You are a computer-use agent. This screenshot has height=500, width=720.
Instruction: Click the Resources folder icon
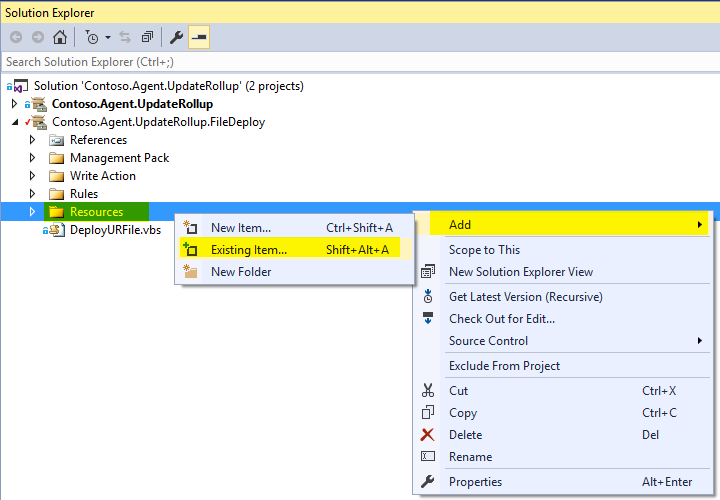tap(56, 212)
